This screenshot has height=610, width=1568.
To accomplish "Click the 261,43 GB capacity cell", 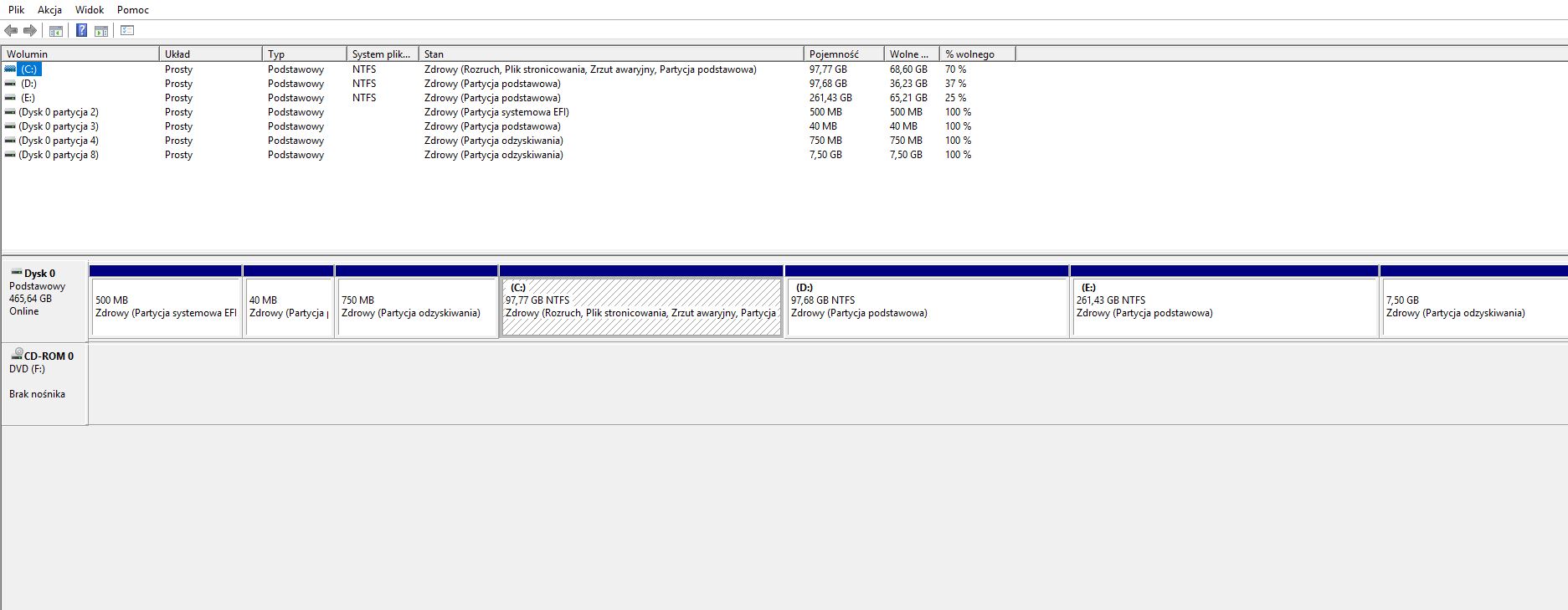I will point(830,98).
